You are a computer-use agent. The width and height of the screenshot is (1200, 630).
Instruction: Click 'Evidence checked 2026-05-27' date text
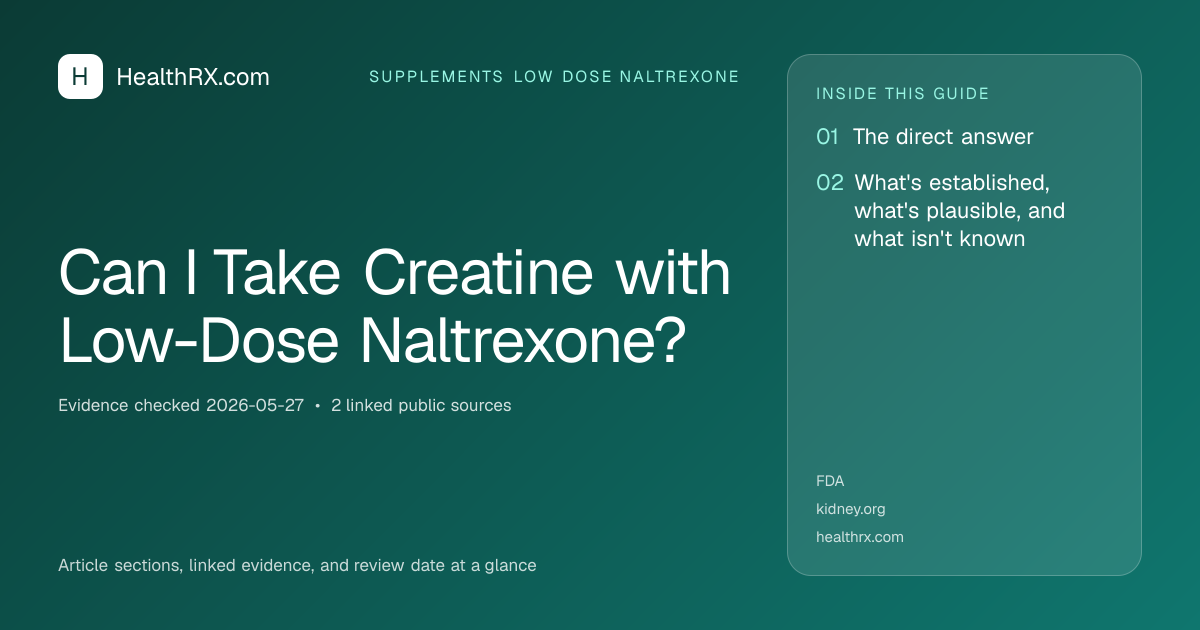pos(181,405)
